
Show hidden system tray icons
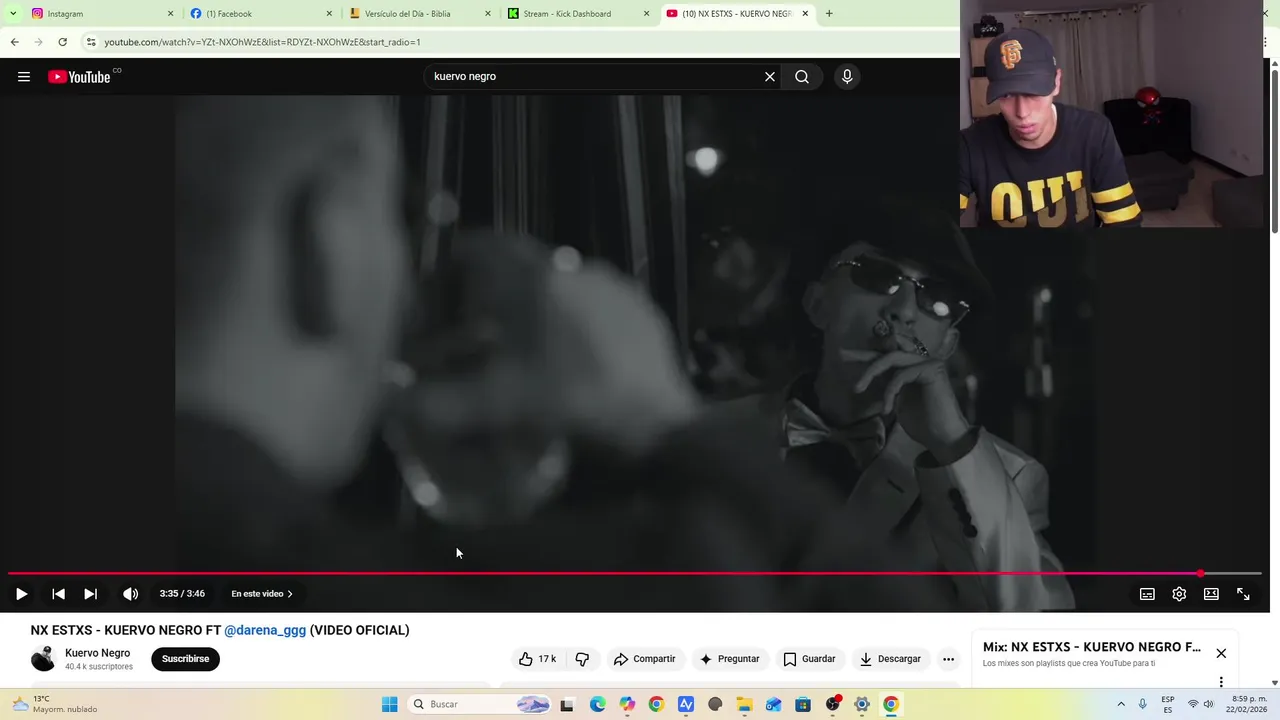1121,704
